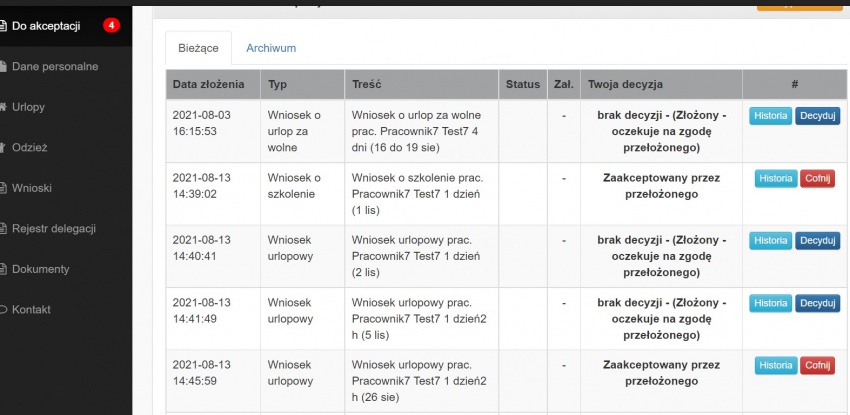This screenshot has height=415, width=850.
Task: Click Decyduj for the 14:40:41 request
Action: click(817, 241)
